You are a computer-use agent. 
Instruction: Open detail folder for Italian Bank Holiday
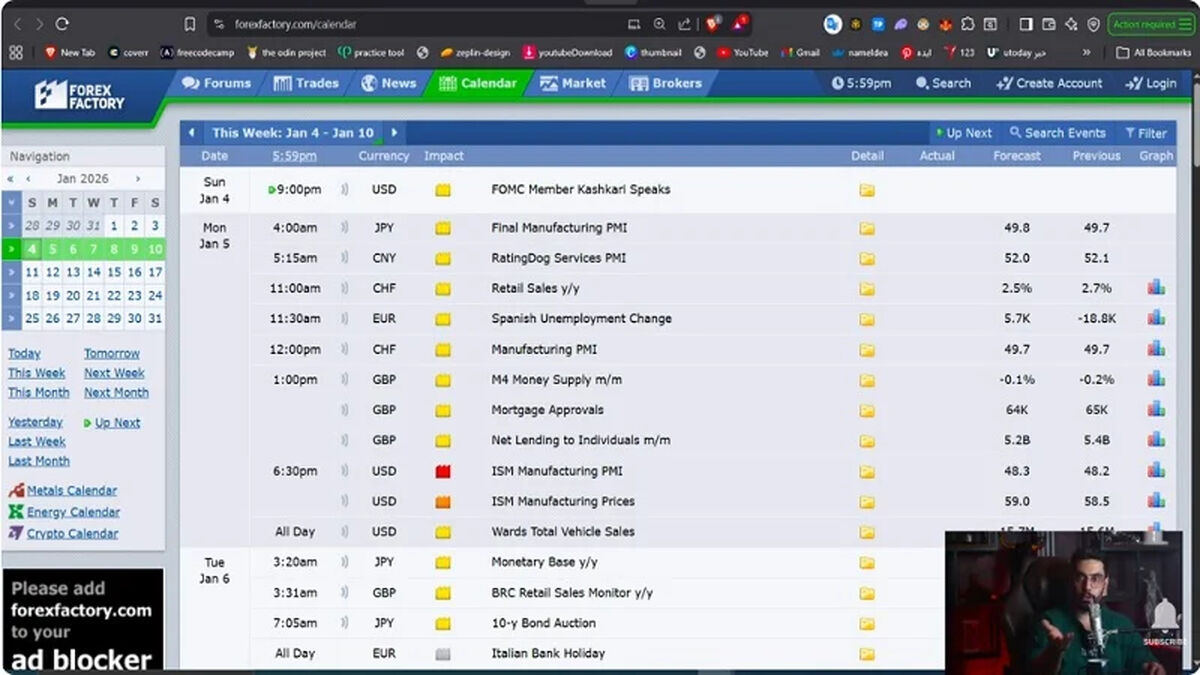[x=867, y=654]
